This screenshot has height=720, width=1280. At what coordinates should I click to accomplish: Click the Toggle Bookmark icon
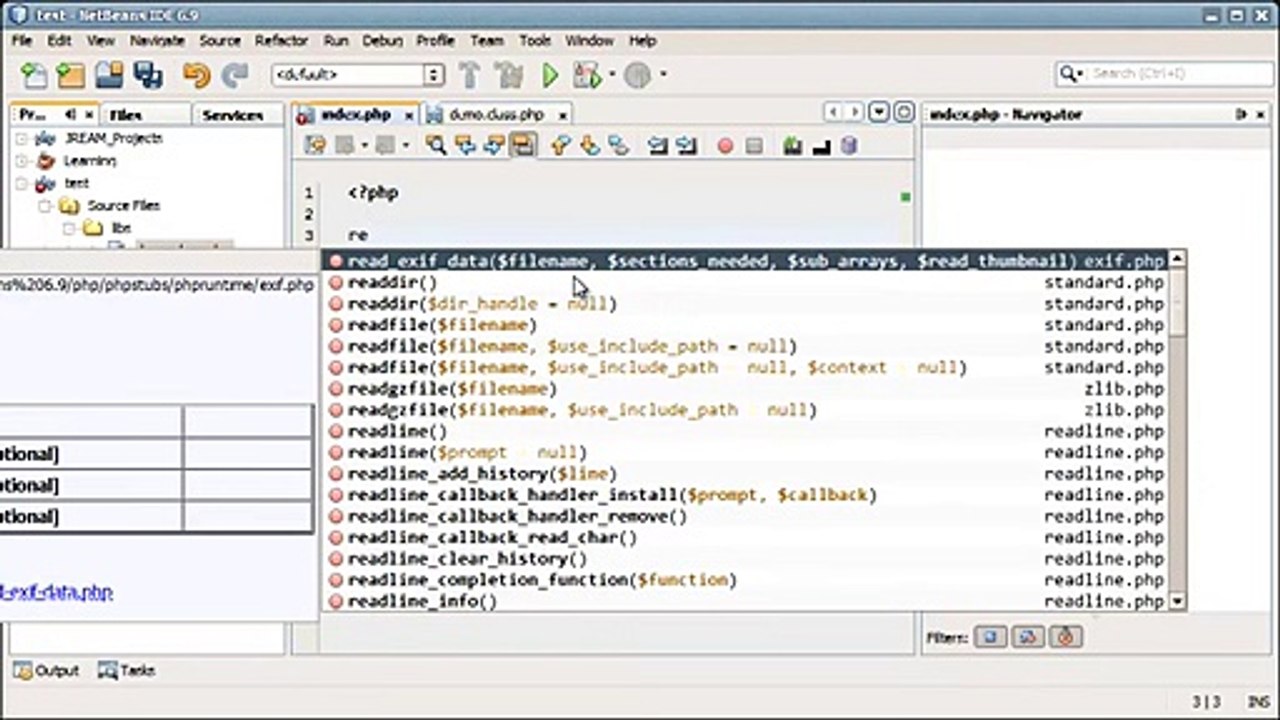click(x=619, y=146)
